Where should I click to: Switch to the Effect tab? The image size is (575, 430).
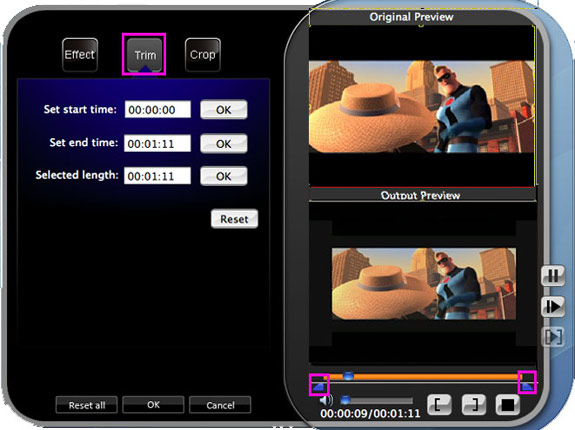click(x=80, y=55)
